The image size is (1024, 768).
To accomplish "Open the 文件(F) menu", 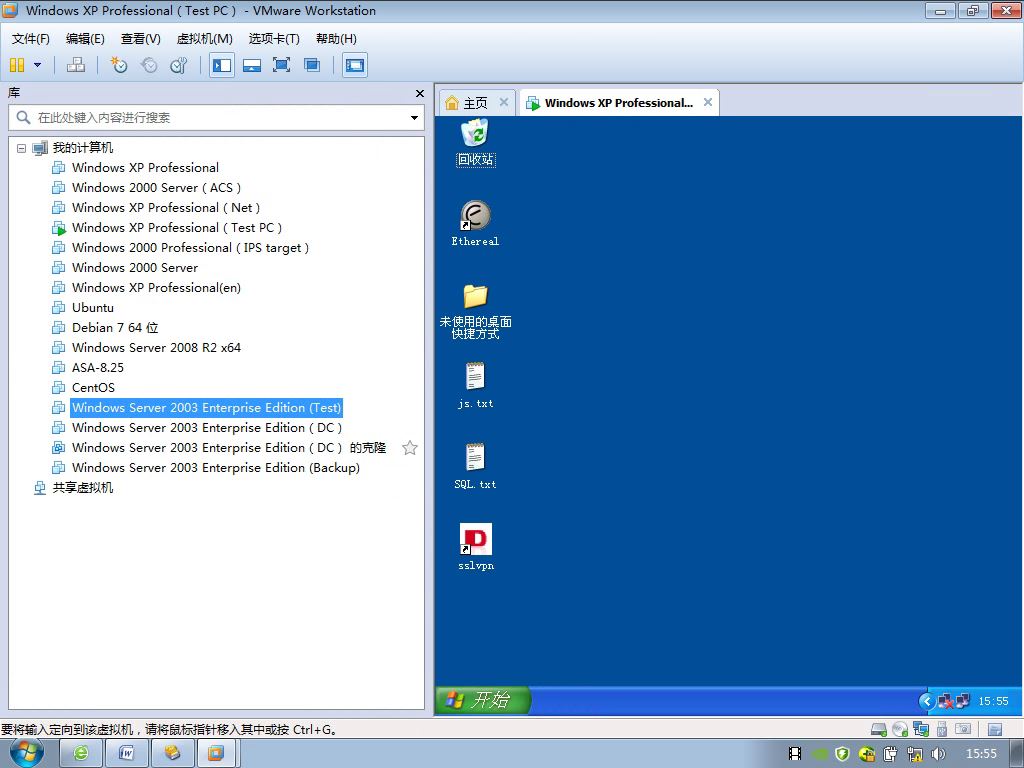I will coord(31,39).
